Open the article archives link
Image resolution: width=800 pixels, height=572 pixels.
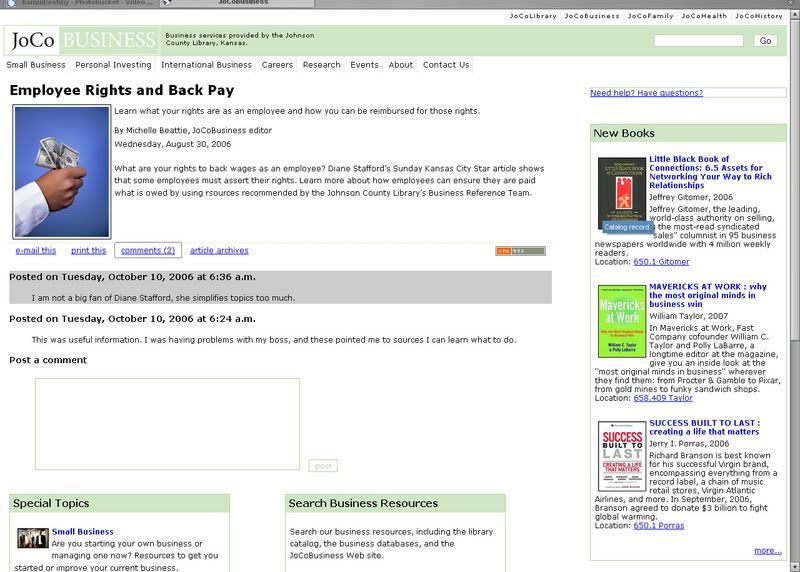click(x=219, y=251)
